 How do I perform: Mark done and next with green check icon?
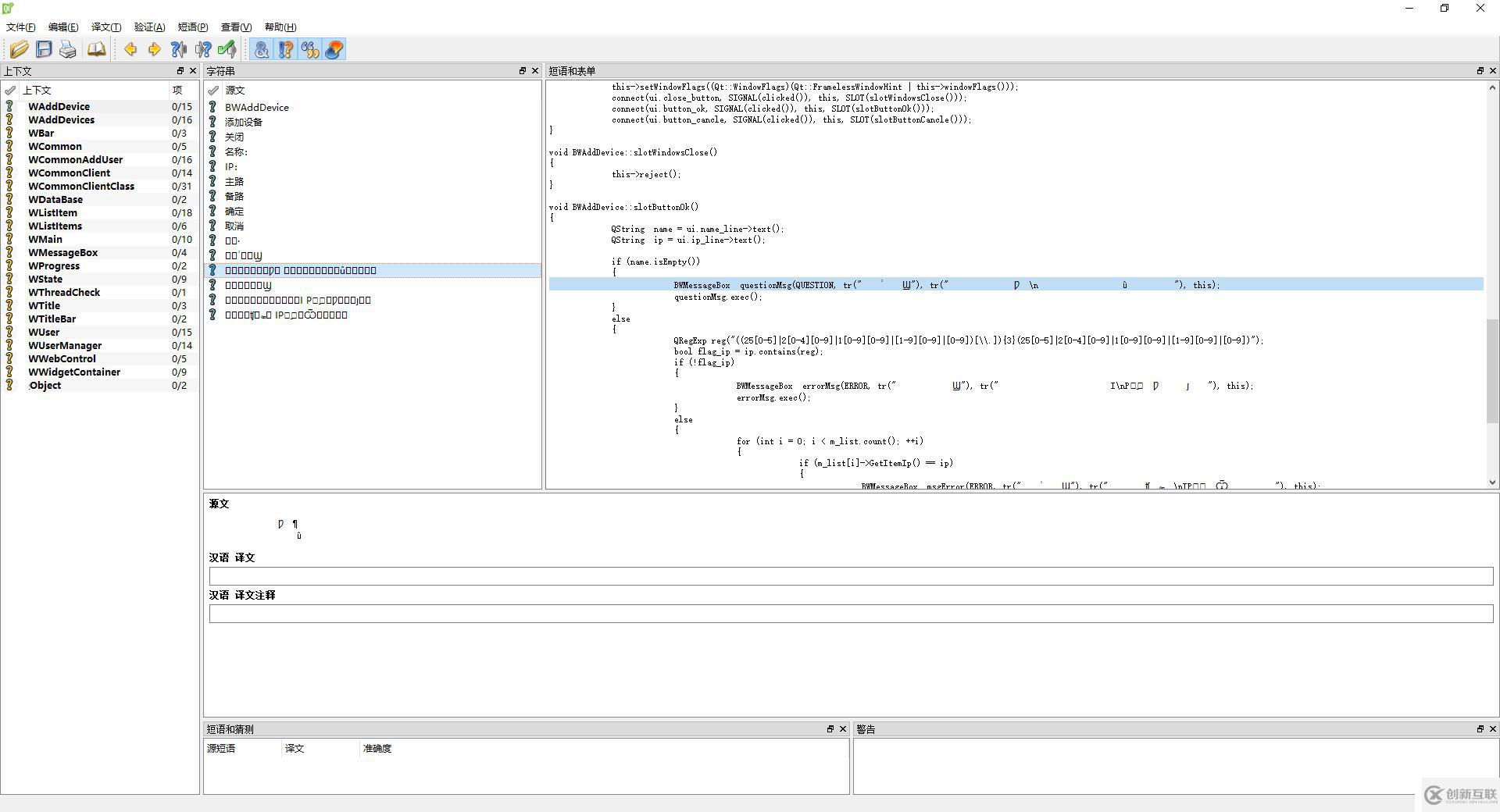(227, 50)
